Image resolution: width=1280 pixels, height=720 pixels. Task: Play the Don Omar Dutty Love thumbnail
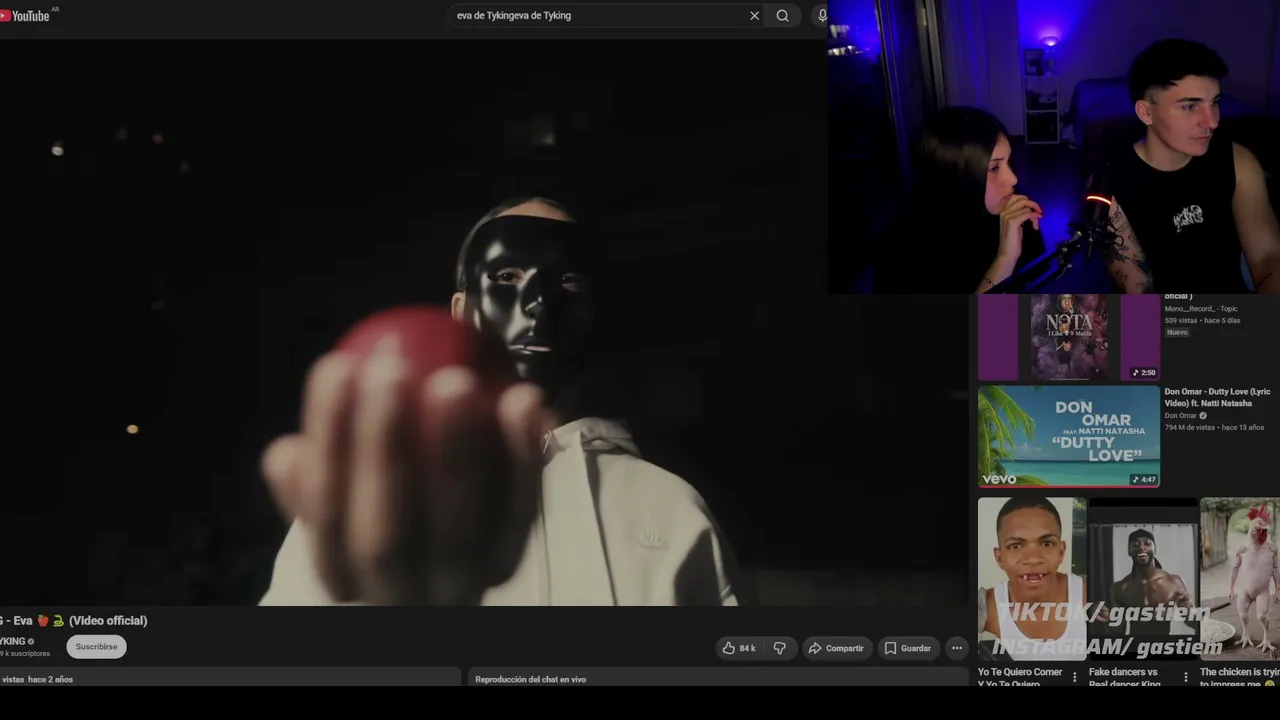[x=1069, y=437]
